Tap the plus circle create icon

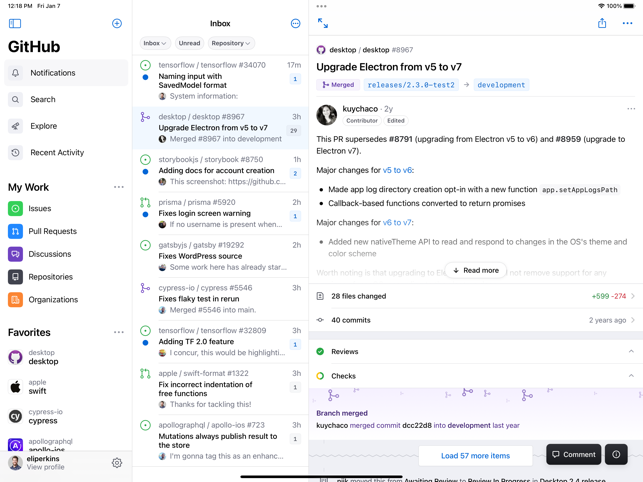coord(117,23)
